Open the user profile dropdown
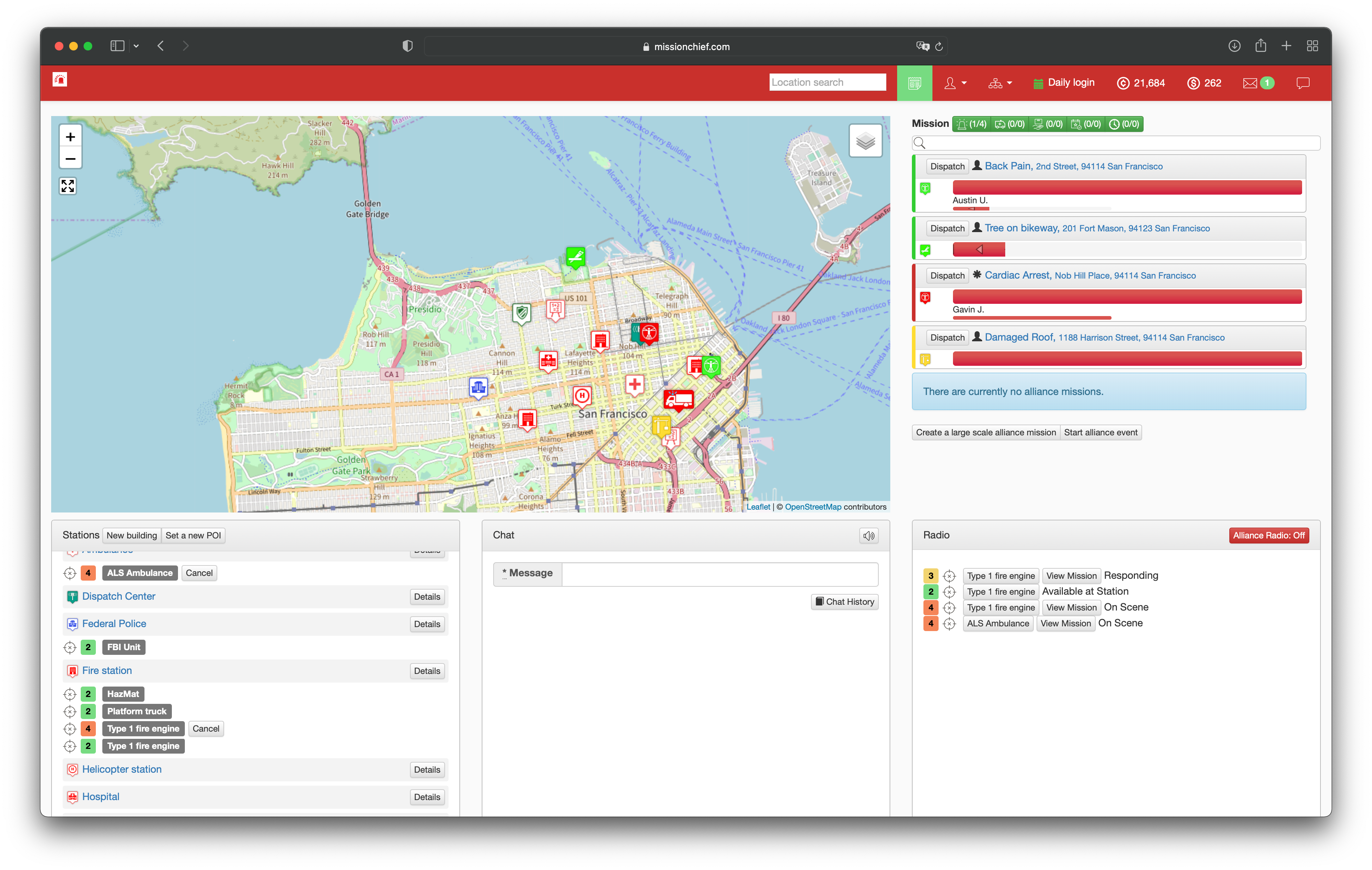 (955, 83)
